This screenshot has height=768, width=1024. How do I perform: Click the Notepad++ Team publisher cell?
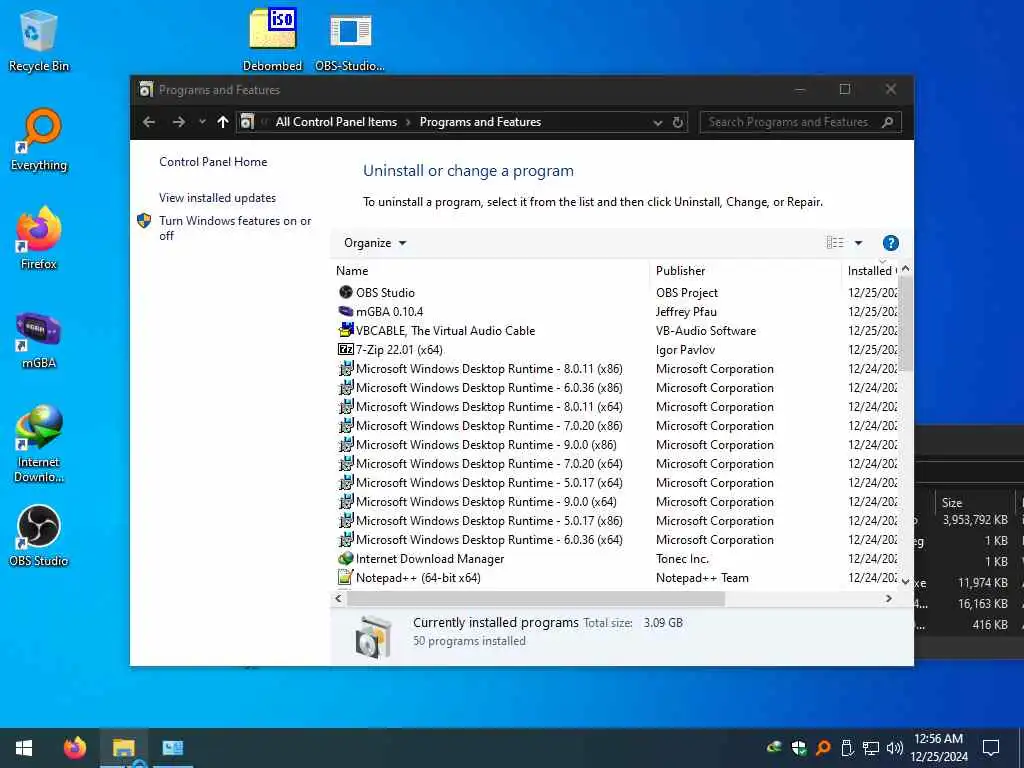702,577
